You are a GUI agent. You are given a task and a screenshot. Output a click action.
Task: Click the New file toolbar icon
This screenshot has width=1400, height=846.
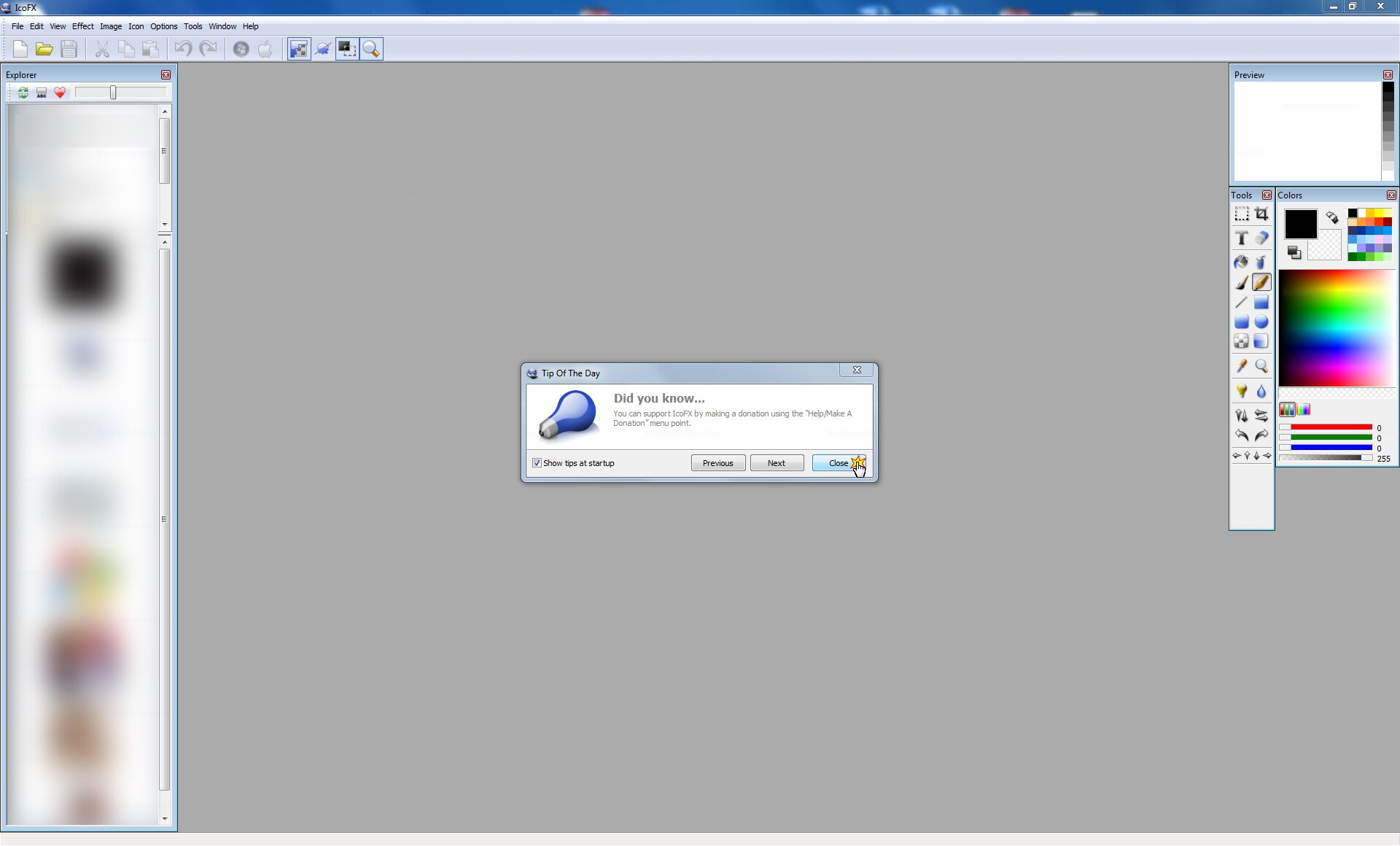(20, 49)
